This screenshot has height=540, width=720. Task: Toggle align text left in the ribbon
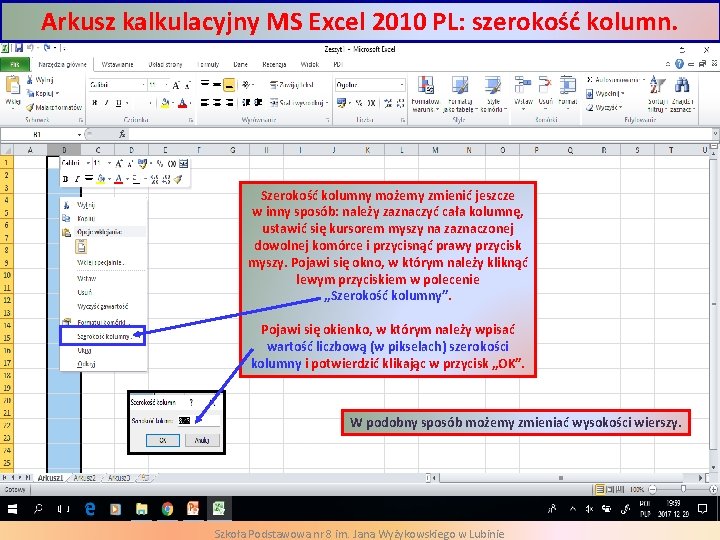(205, 102)
